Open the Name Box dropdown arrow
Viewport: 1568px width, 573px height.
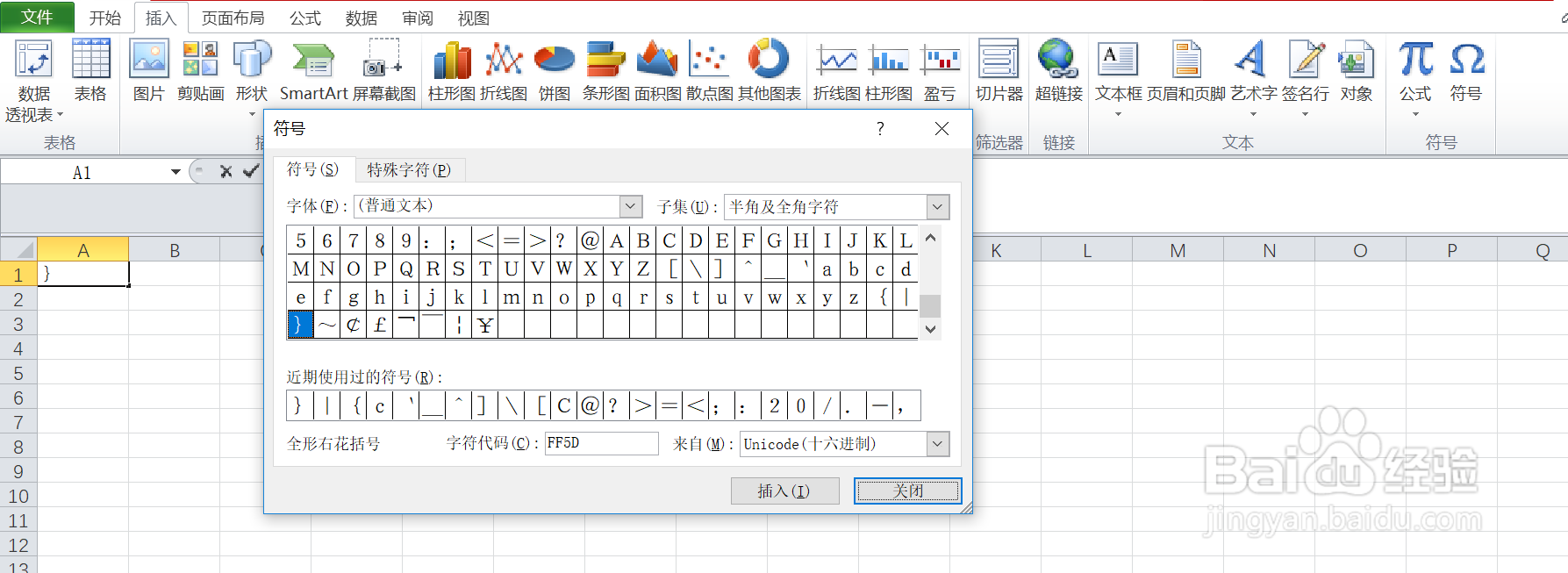click(175, 172)
